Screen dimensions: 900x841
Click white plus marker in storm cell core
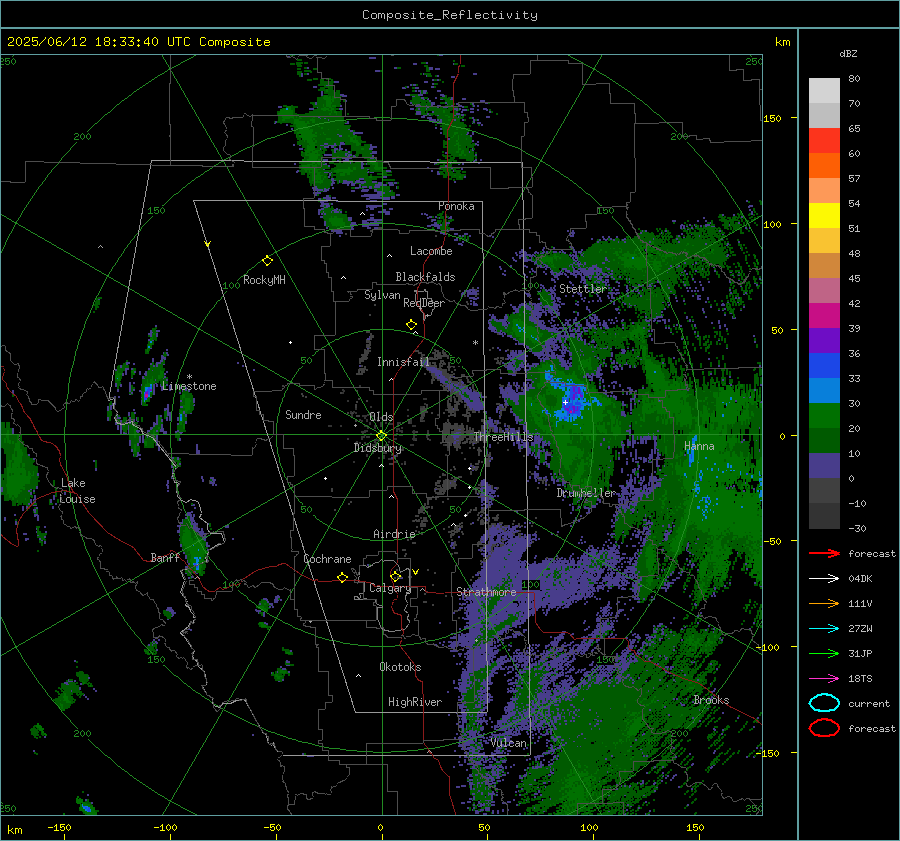[565, 402]
